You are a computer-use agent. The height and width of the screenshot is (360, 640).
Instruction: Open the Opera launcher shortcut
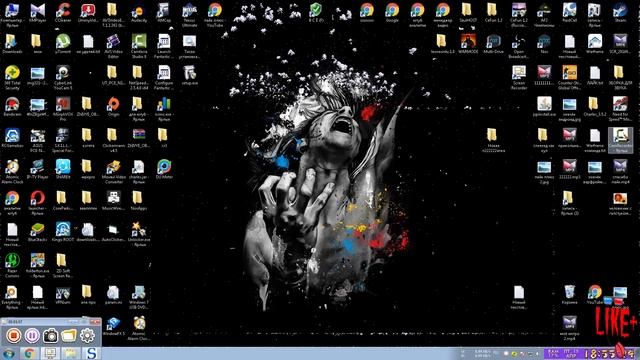click(38, 203)
